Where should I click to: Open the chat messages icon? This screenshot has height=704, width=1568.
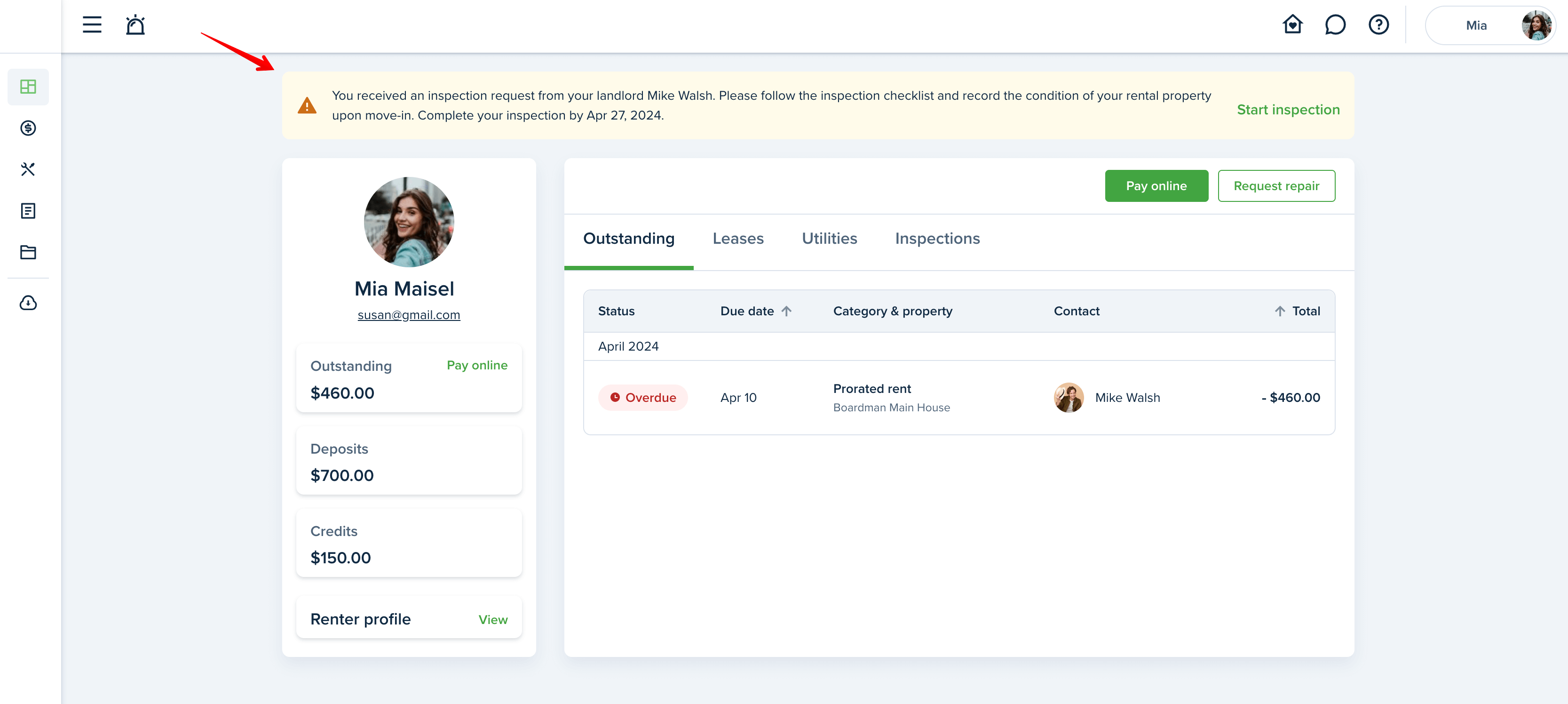[1336, 25]
